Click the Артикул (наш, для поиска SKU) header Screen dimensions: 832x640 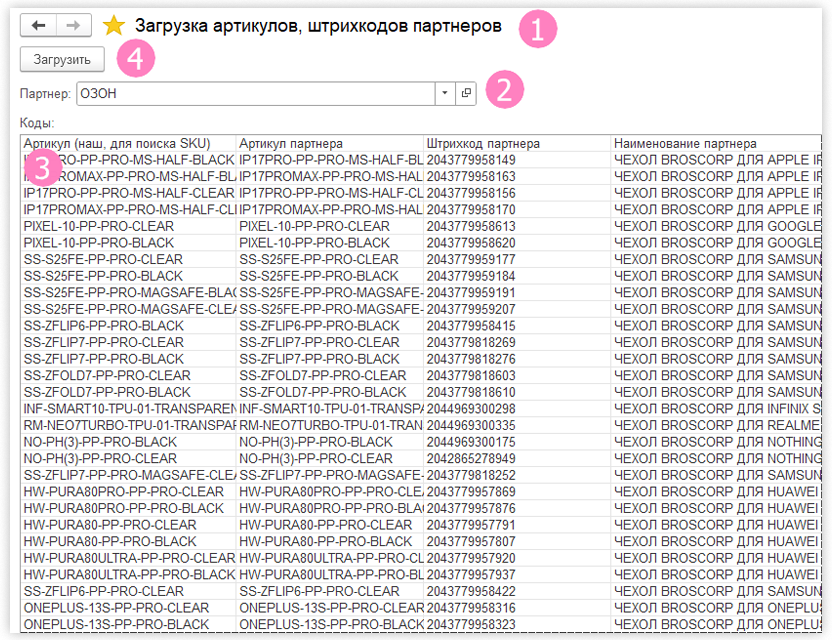128,144
